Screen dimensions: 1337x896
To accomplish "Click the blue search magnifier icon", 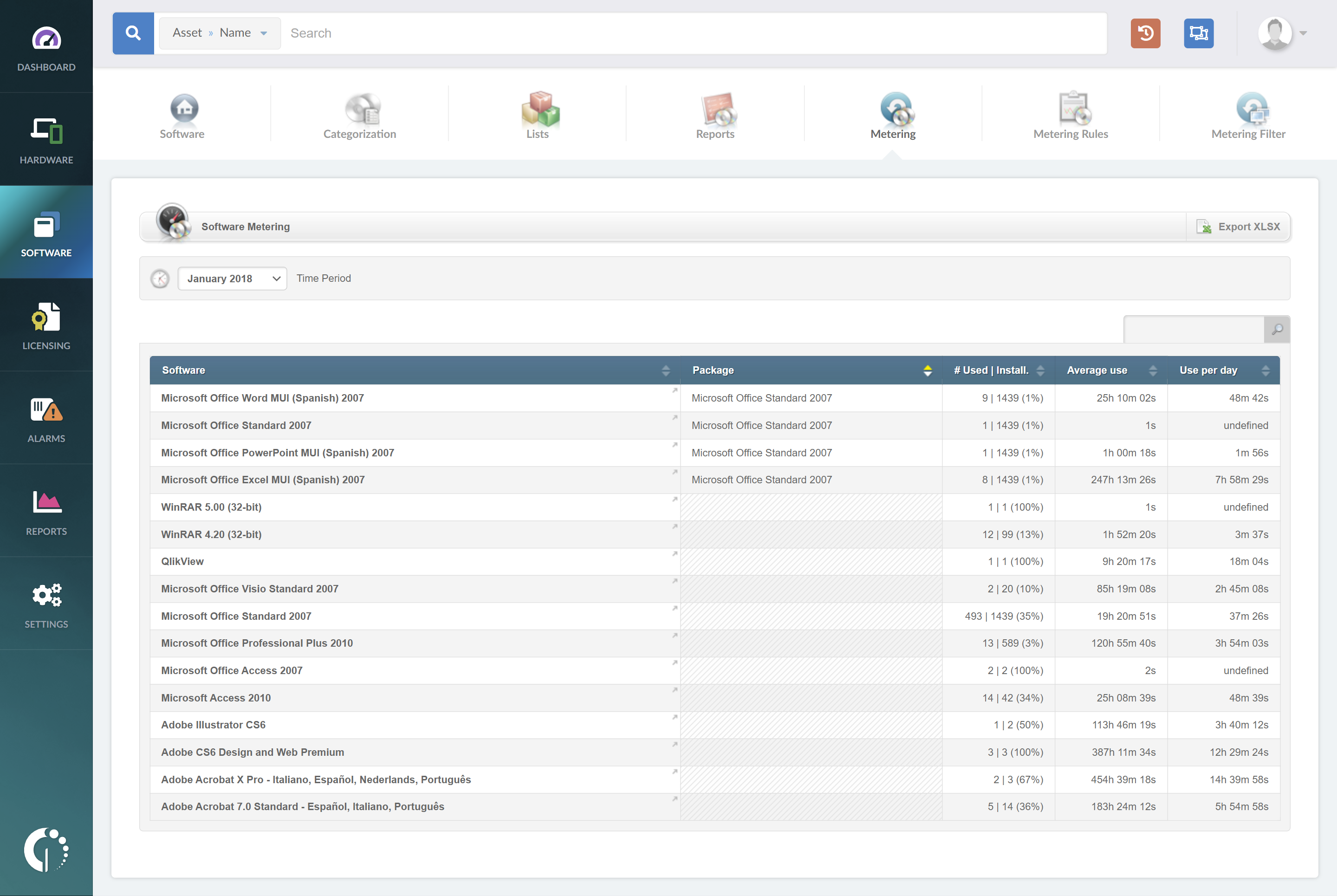I will pos(133,33).
